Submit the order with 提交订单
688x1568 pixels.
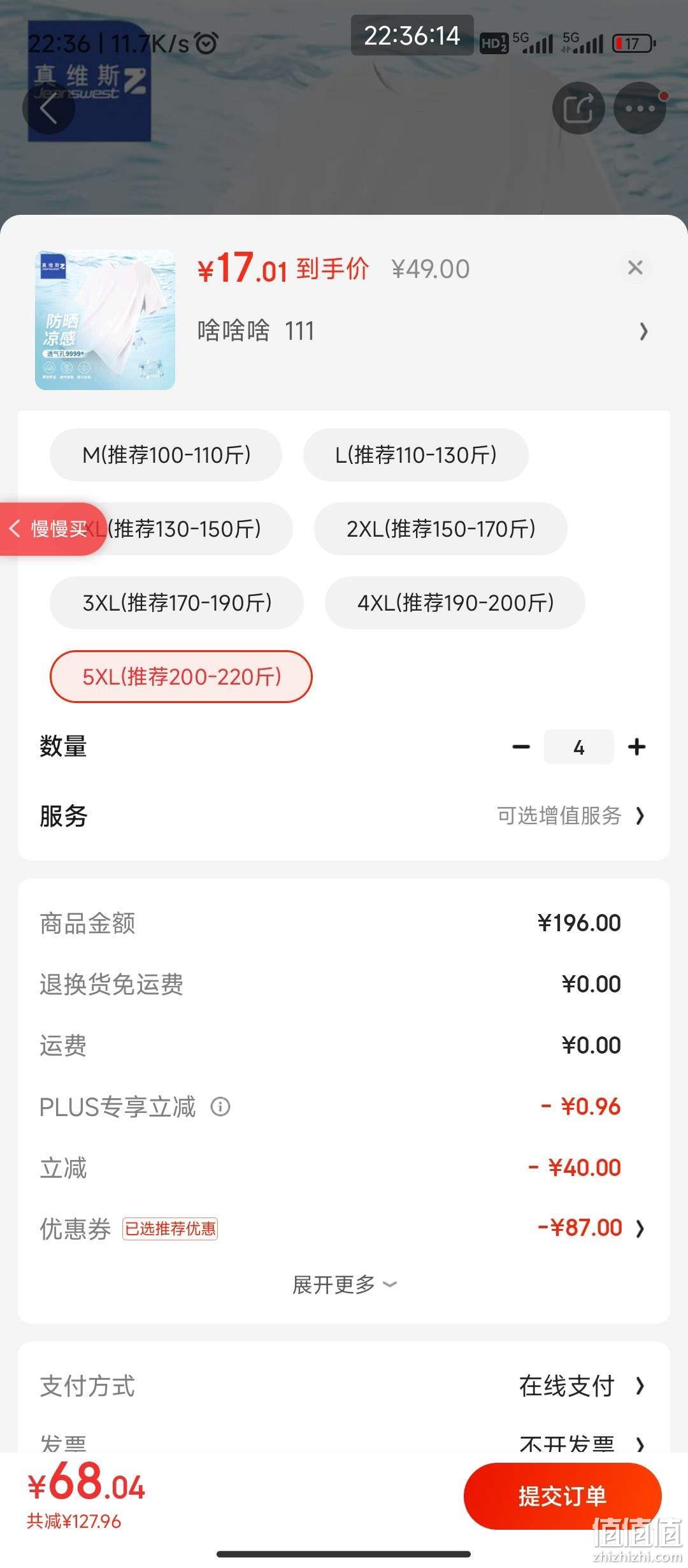click(x=563, y=1496)
